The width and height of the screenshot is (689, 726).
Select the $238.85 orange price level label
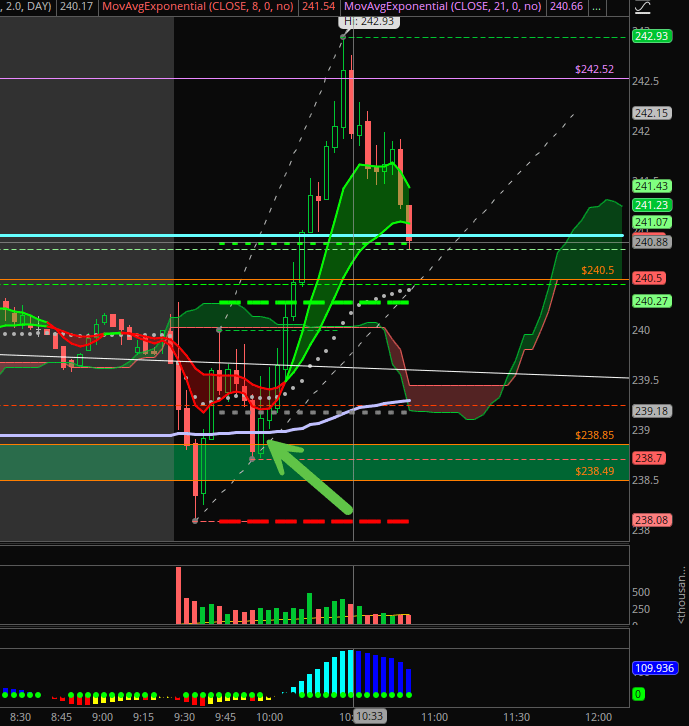(x=594, y=435)
